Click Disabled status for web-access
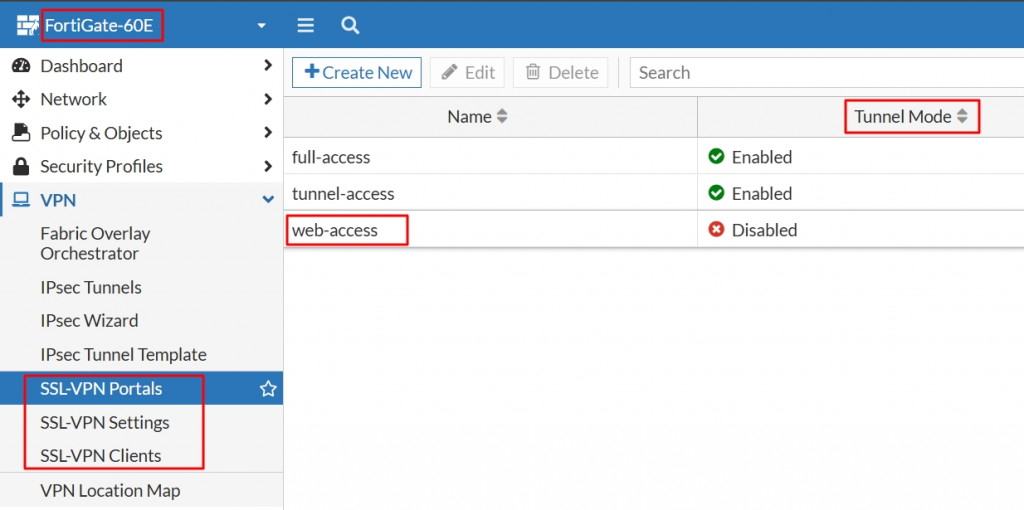1024x510 pixels. 764,230
